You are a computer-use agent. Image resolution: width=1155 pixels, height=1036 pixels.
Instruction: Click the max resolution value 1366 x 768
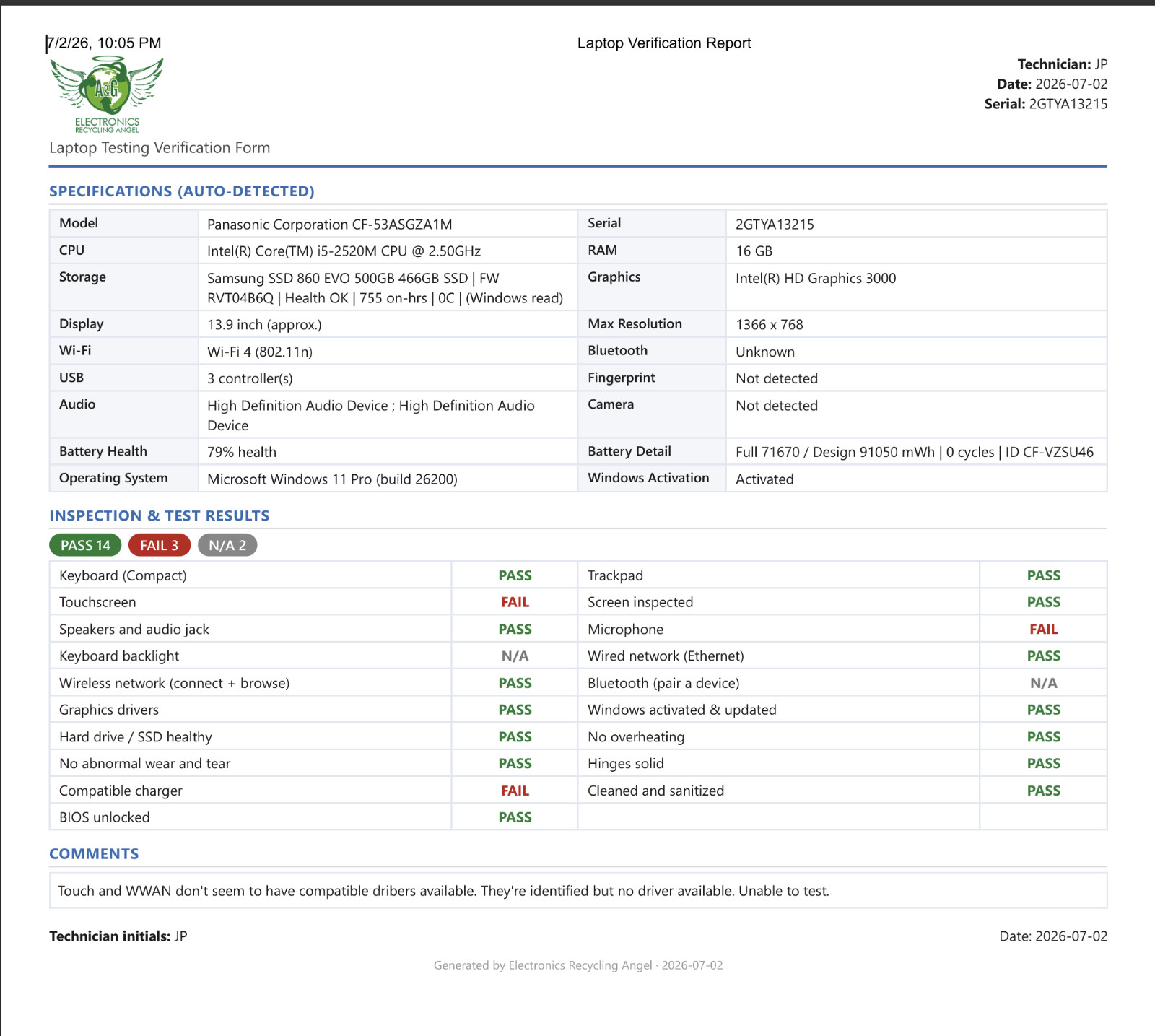(x=770, y=325)
